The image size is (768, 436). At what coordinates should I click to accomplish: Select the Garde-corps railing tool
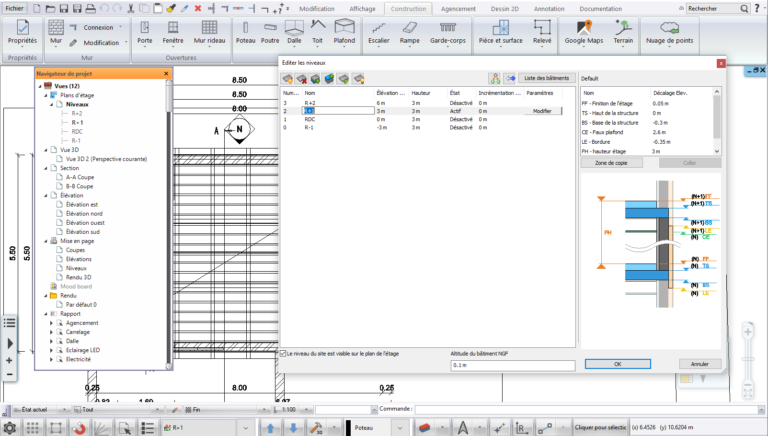448,32
